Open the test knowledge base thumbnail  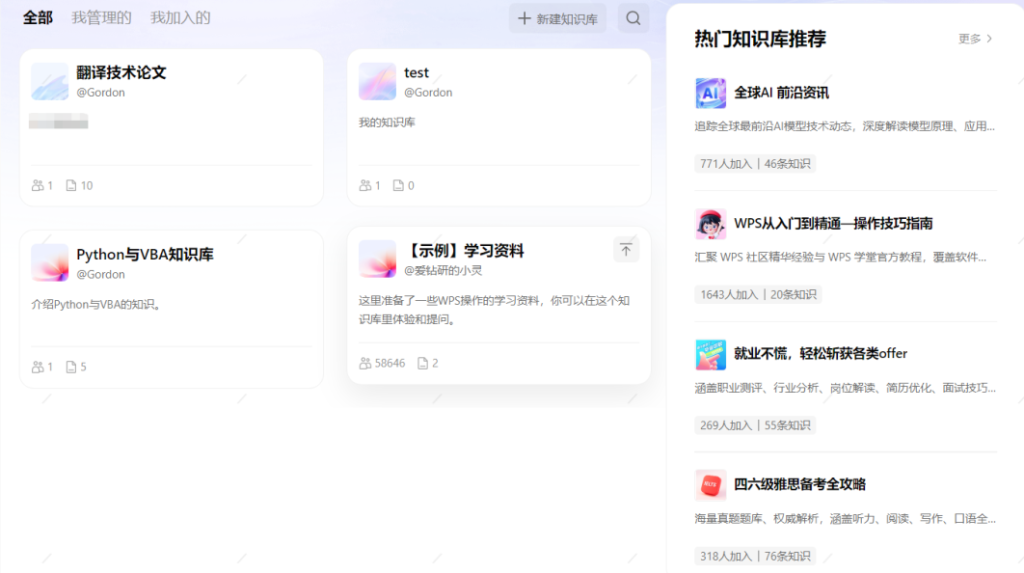[377, 82]
